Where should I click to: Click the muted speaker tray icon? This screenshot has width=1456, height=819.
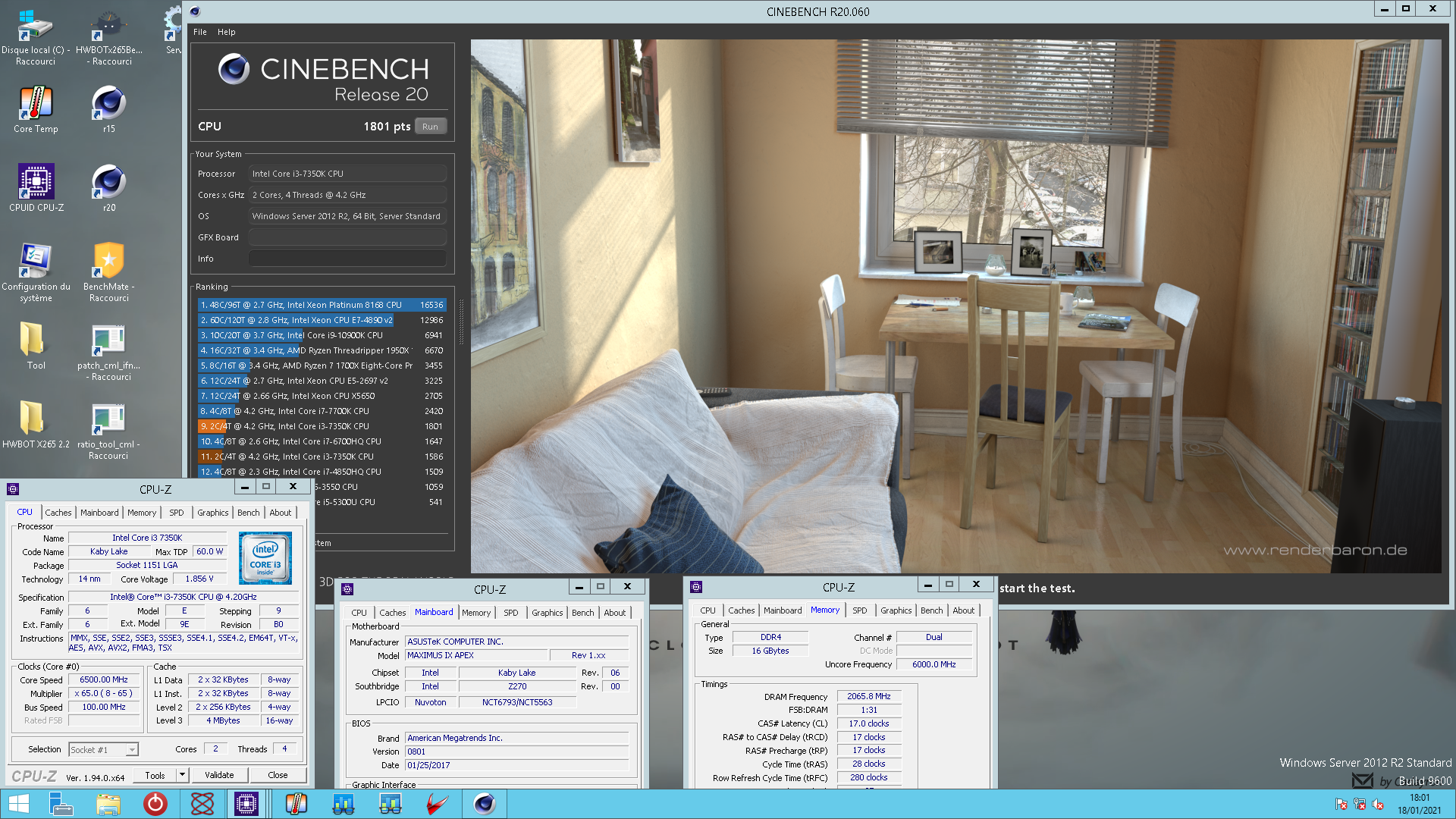pyautogui.click(x=1378, y=804)
